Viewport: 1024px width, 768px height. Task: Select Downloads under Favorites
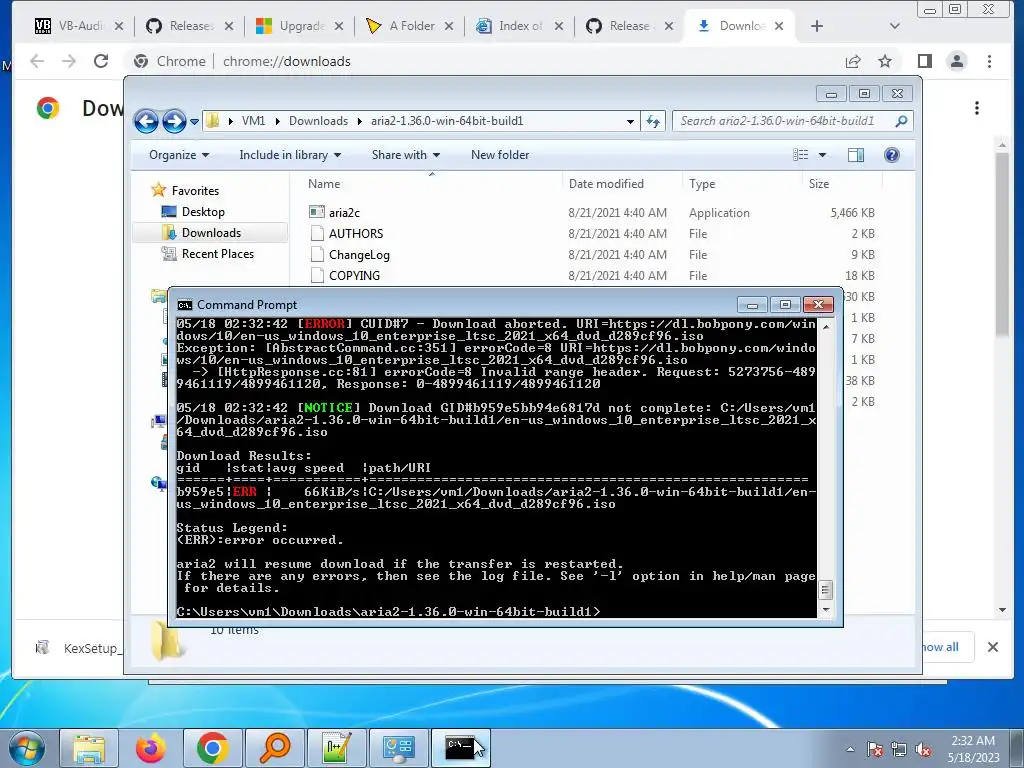click(210, 232)
